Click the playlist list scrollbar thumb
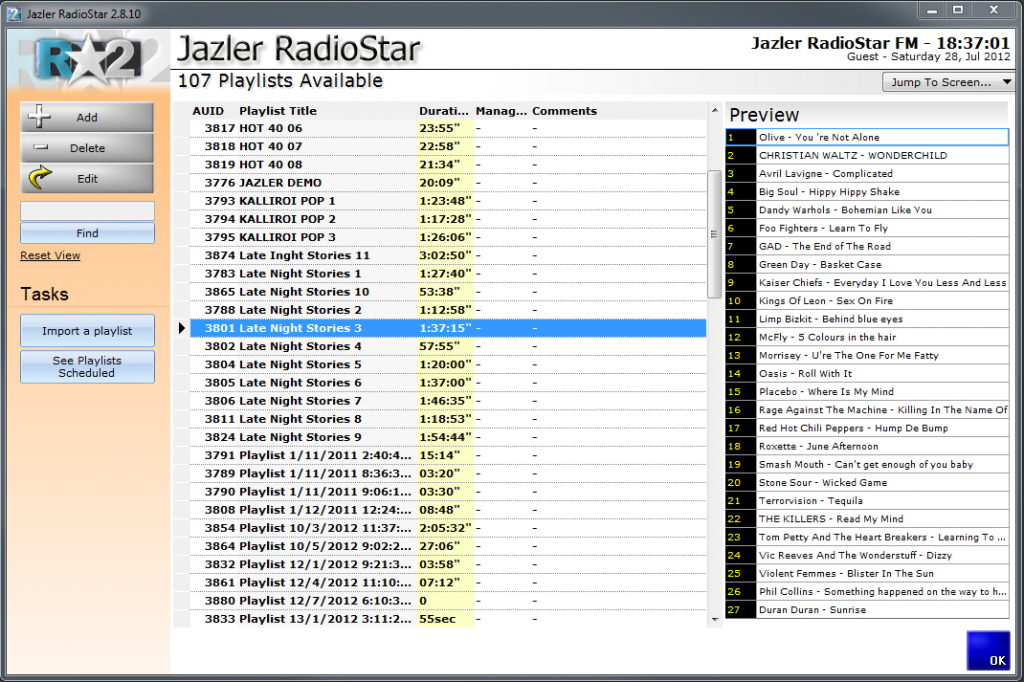Image resolution: width=1024 pixels, height=682 pixels. pyautogui.click(x=714, y=234)
